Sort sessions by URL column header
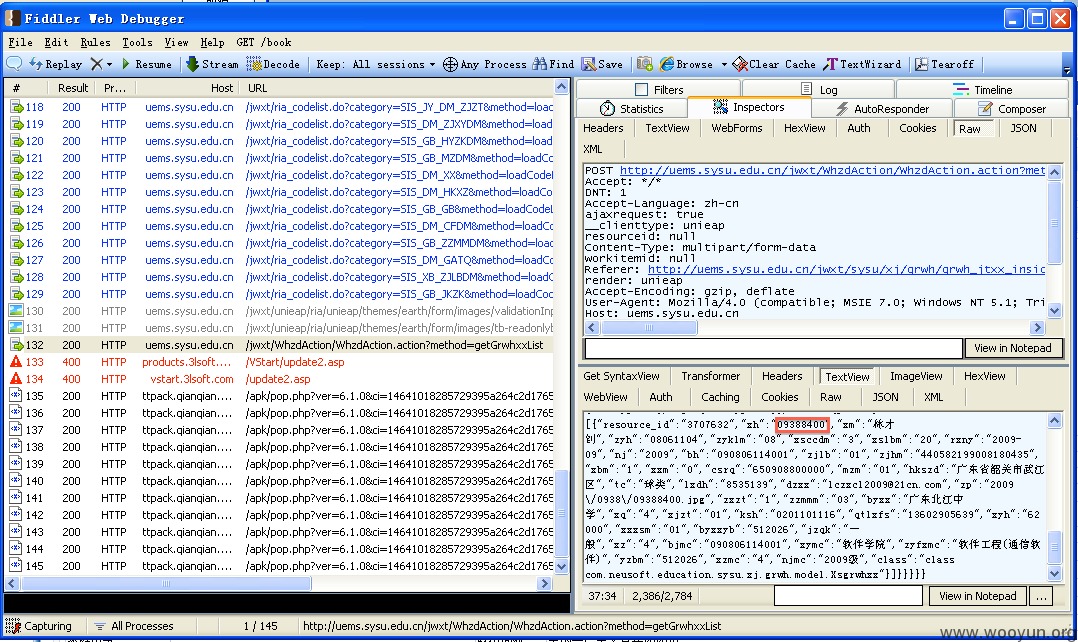Image resolution: width=1078 pixels, height=642 pixels. pyautogui.click(x=397, y=88)
